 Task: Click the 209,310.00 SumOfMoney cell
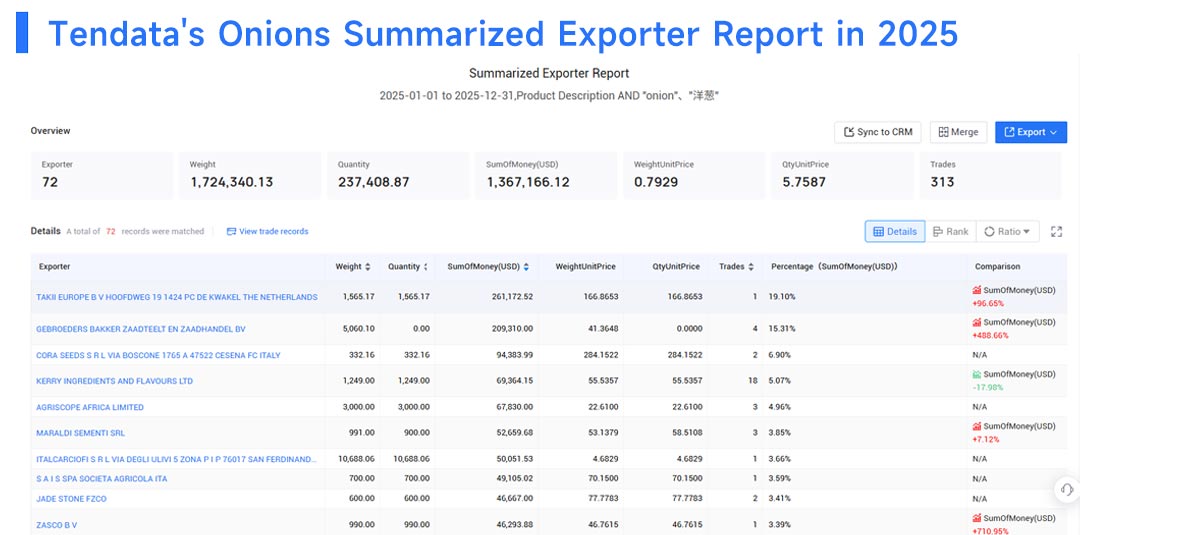click(512, 329)
